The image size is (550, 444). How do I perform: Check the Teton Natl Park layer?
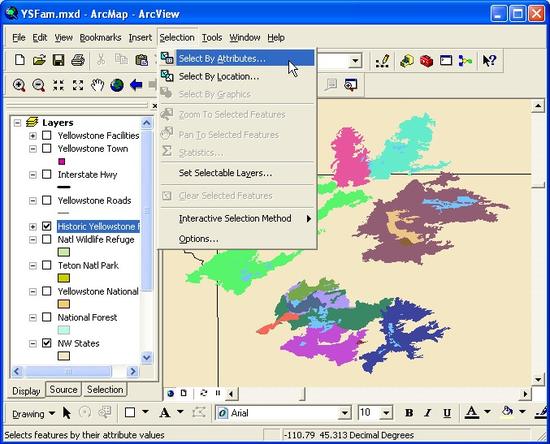47,265
